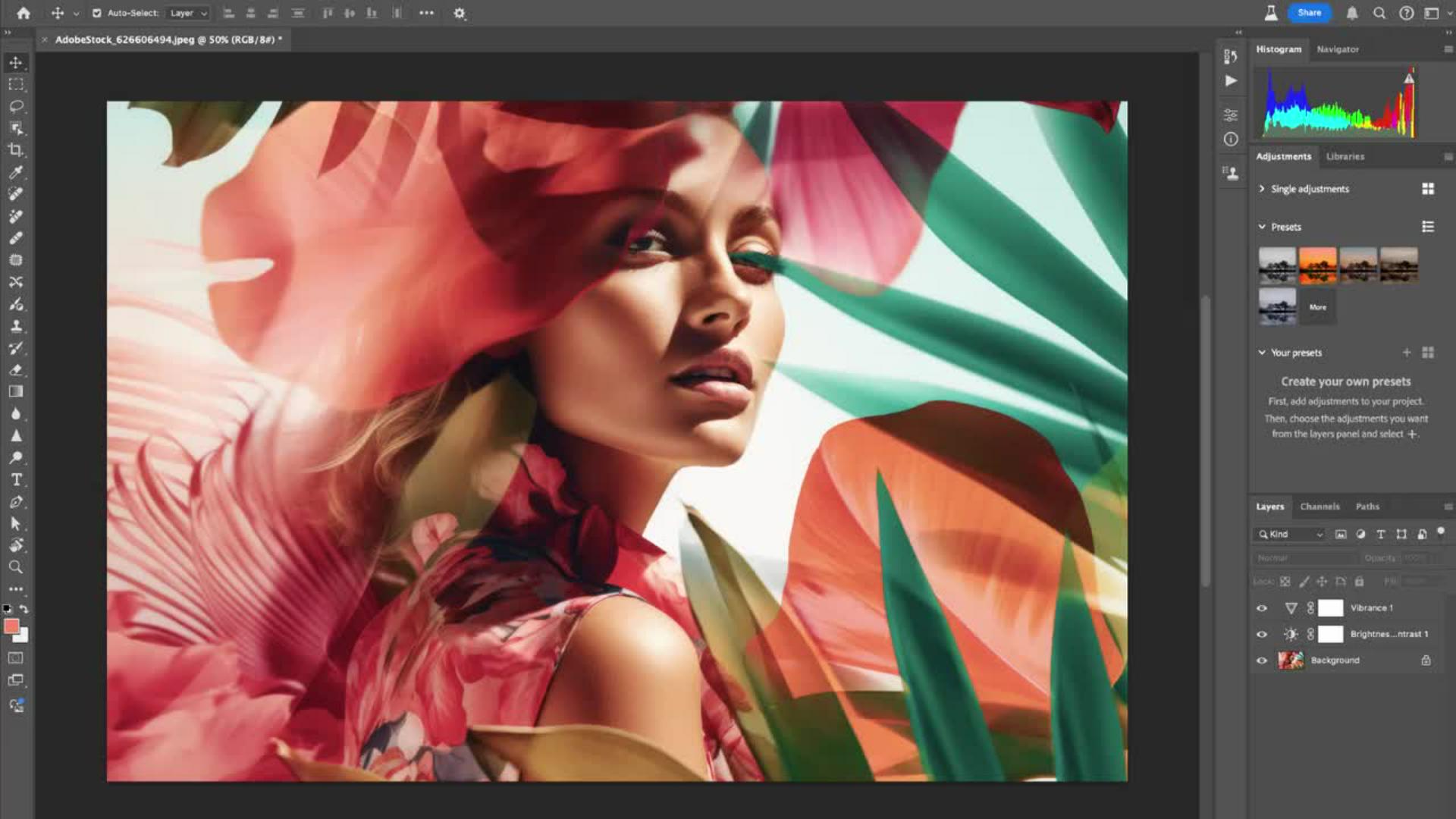The image size is (1456, 819).
Task: Select the Eyedropper tool
Action: coord(16,172)
